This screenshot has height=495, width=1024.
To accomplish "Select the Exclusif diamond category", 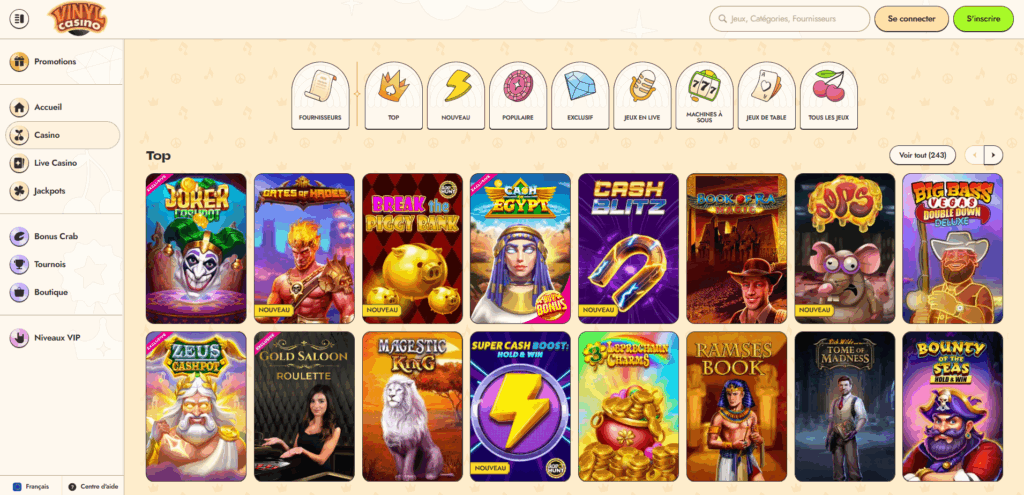I will pyautogui.click(x=580, y=95).
